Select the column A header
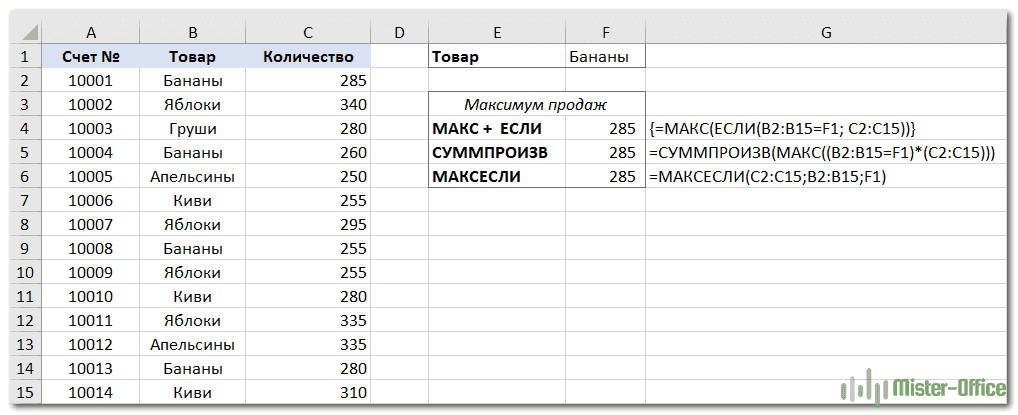This screenshot has height=415, width=1018. tap(91, 33)
